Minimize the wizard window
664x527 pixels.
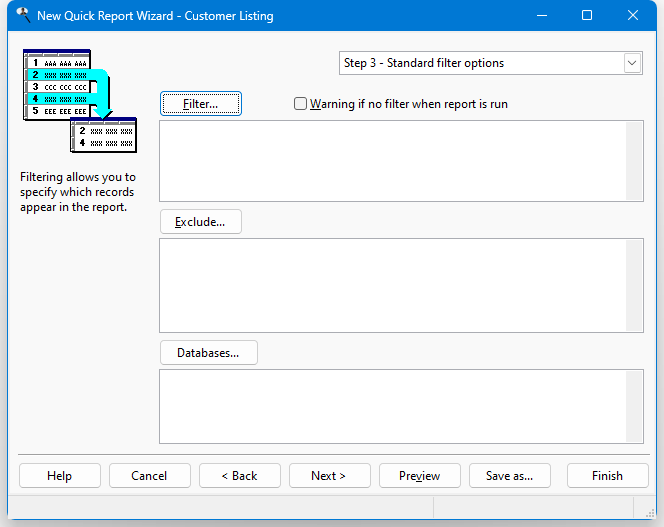click(x=542, y=16)
